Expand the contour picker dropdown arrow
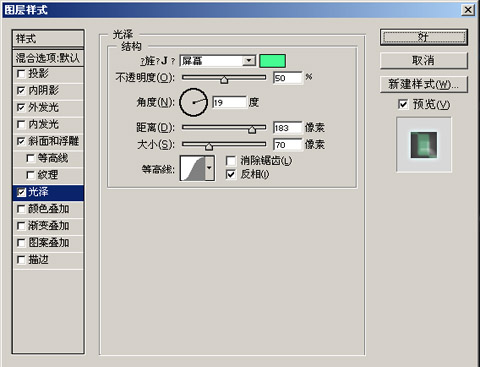 [209, 168]
